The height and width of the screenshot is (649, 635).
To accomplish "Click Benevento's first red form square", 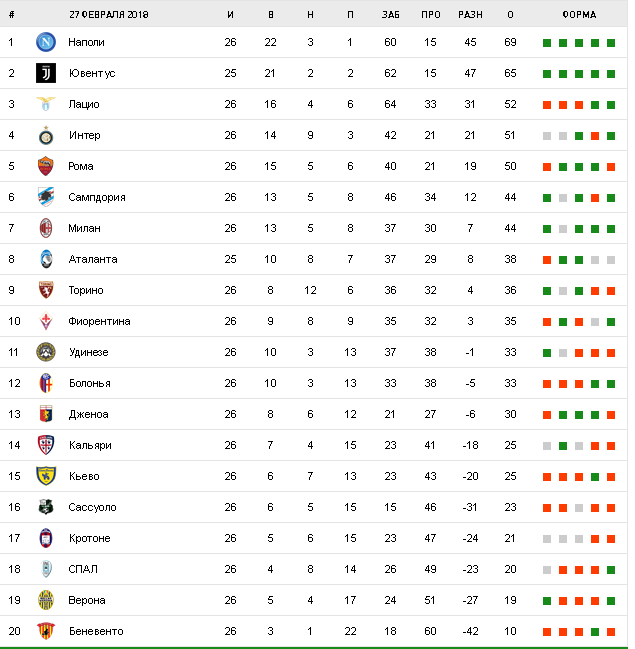I will tap(547, 632).
